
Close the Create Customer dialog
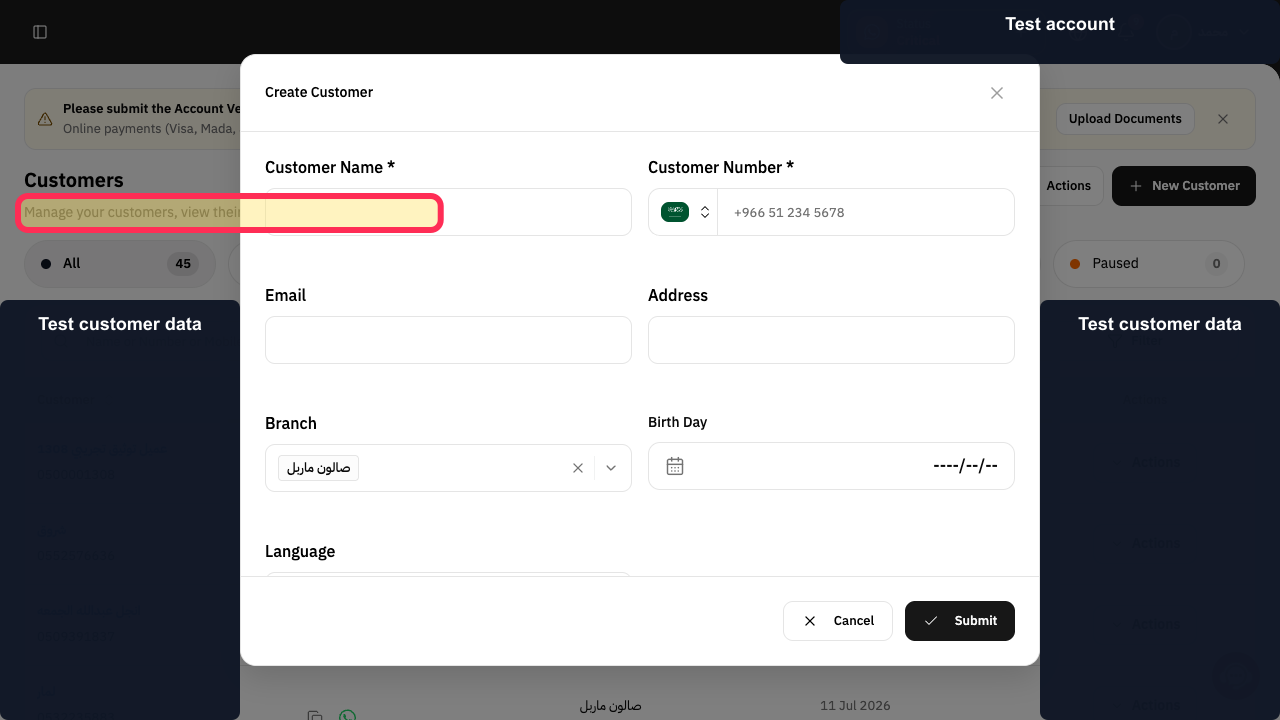point(997,93)
